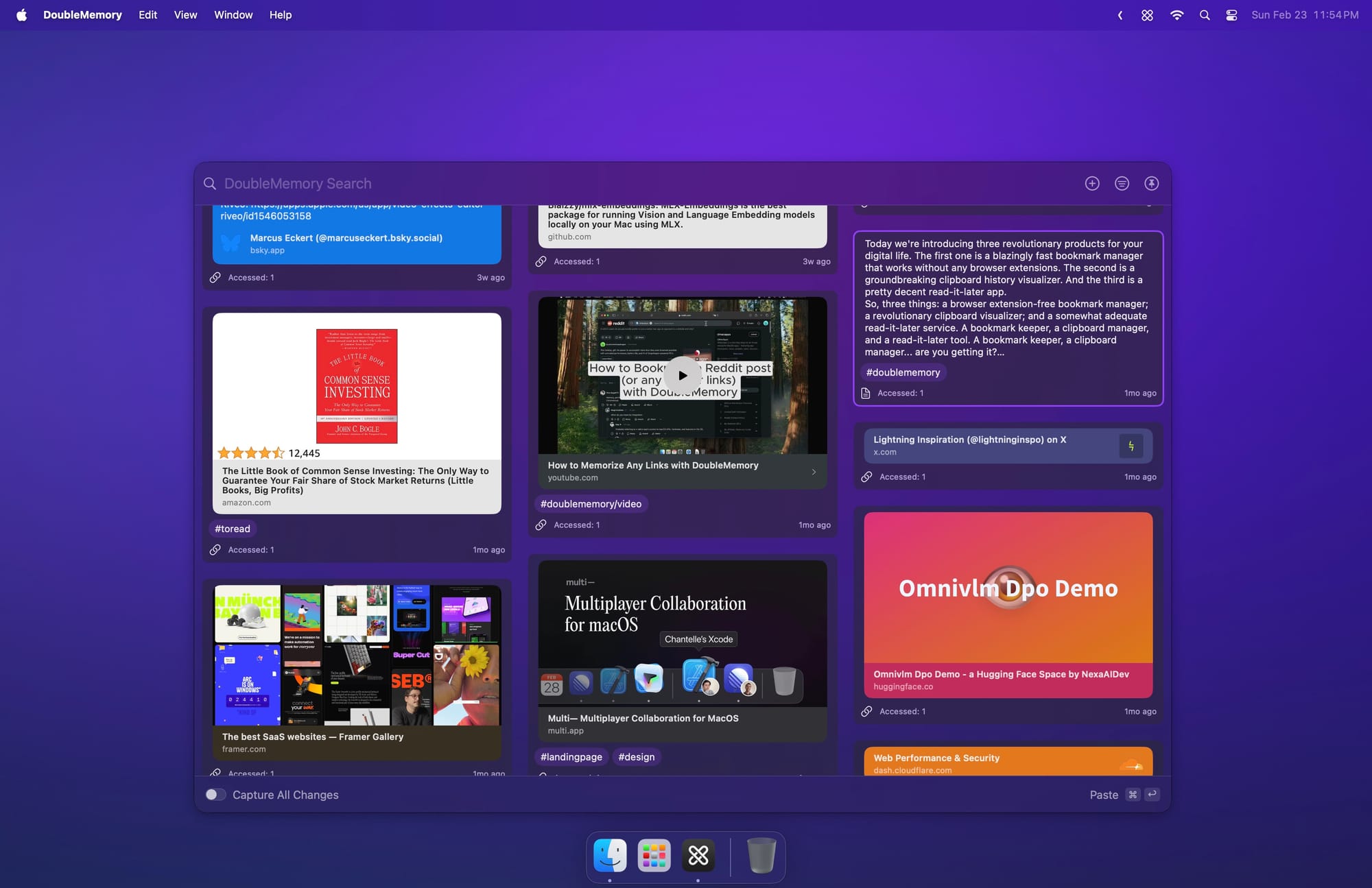
Task: Open Launchpad from the dock
Action: tap(654, 855)
